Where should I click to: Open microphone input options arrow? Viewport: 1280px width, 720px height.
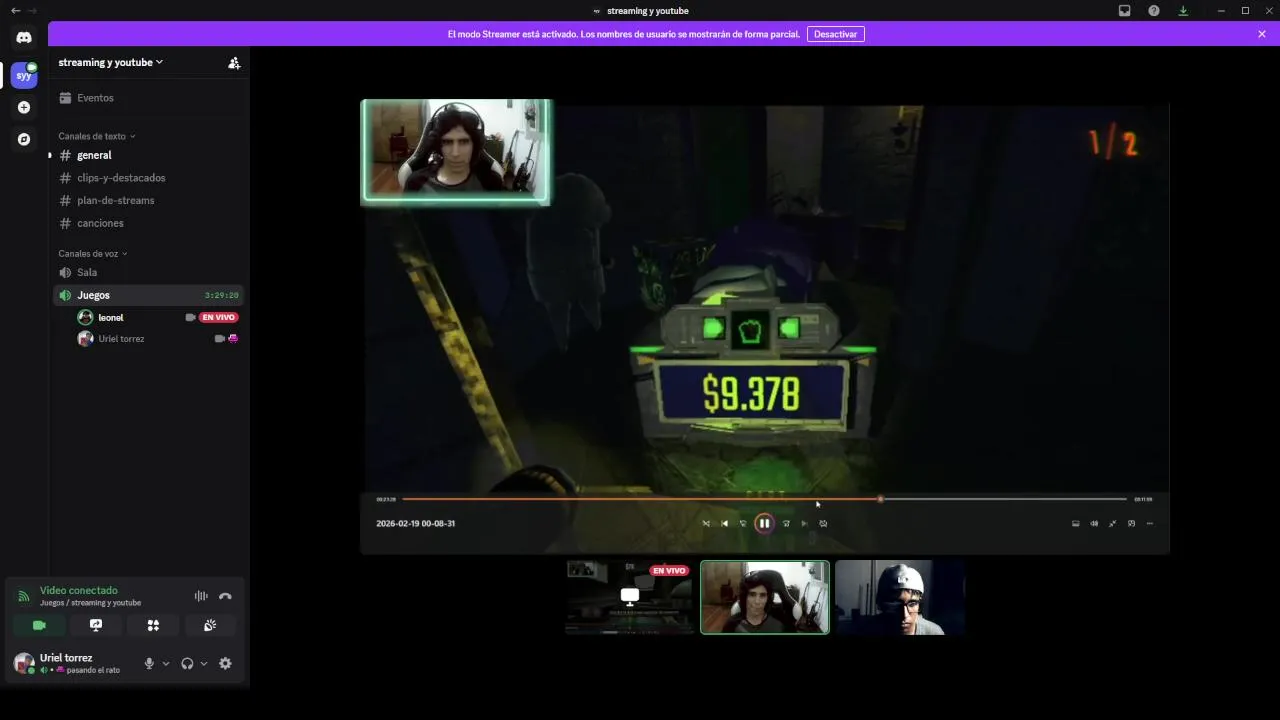[x=166, y=664]
